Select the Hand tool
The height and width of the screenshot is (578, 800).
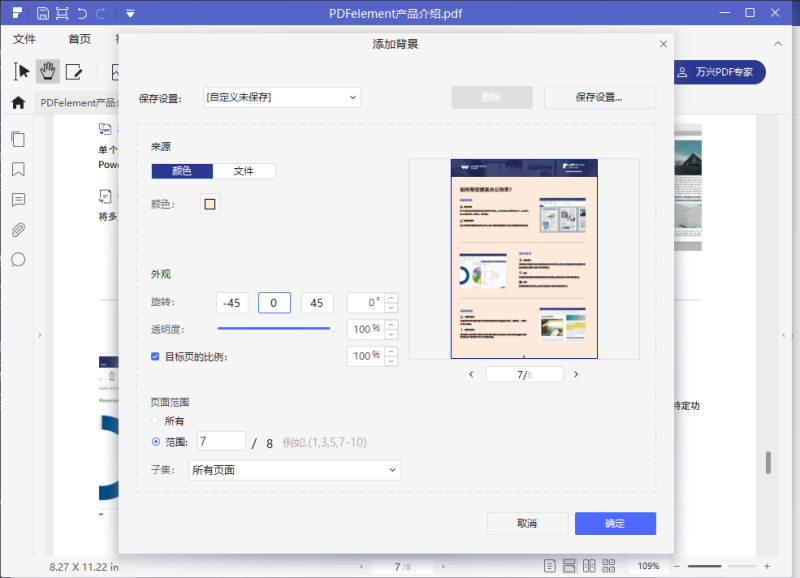(47, 71)
